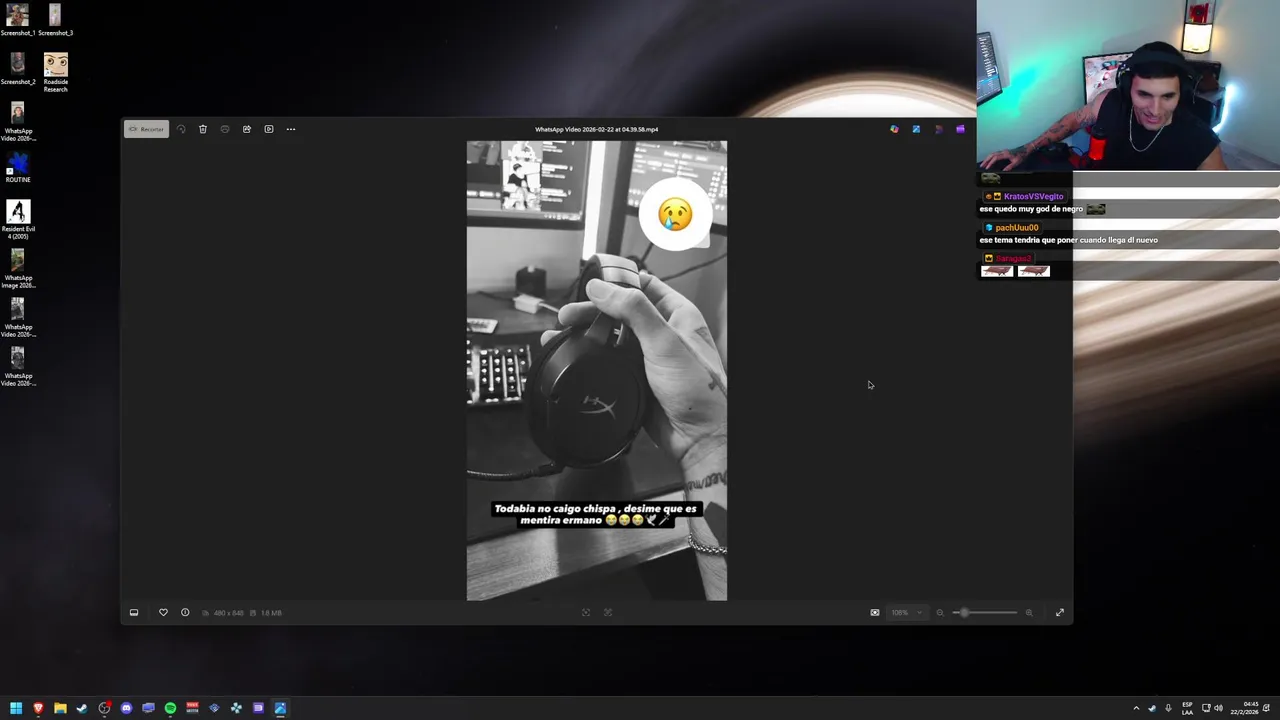1280x720 pixels.
Task: Click the rotate icon in Photos toolbar
Action: pyautogui.click(x=181, y=129)
